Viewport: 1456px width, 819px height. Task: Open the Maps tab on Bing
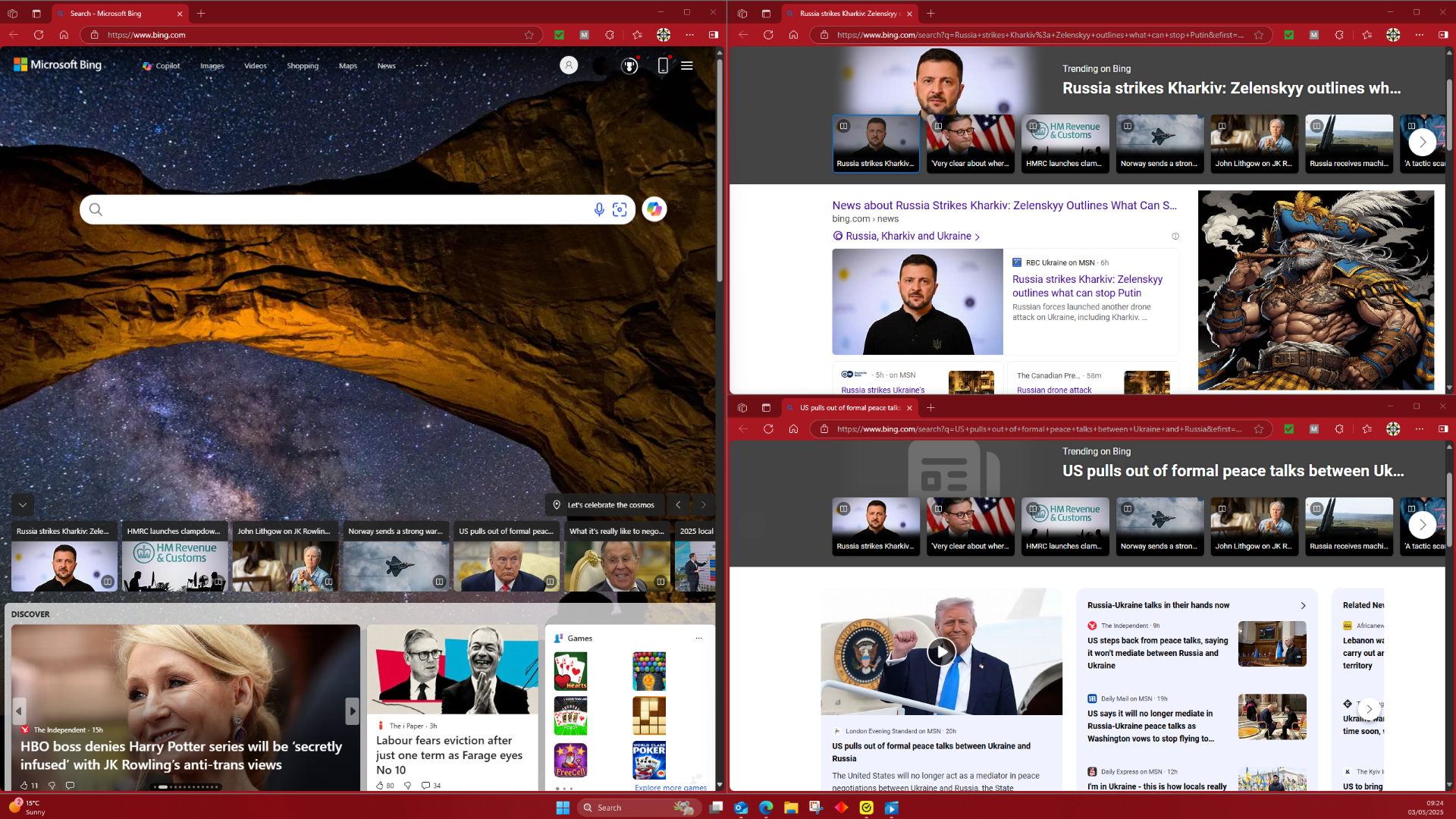[348, 66]
